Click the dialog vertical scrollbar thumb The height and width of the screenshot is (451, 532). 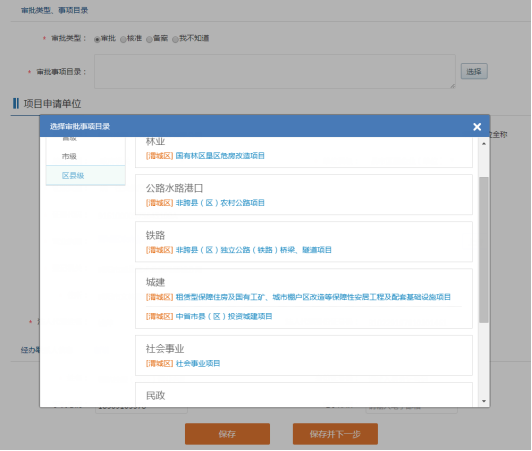483,249
